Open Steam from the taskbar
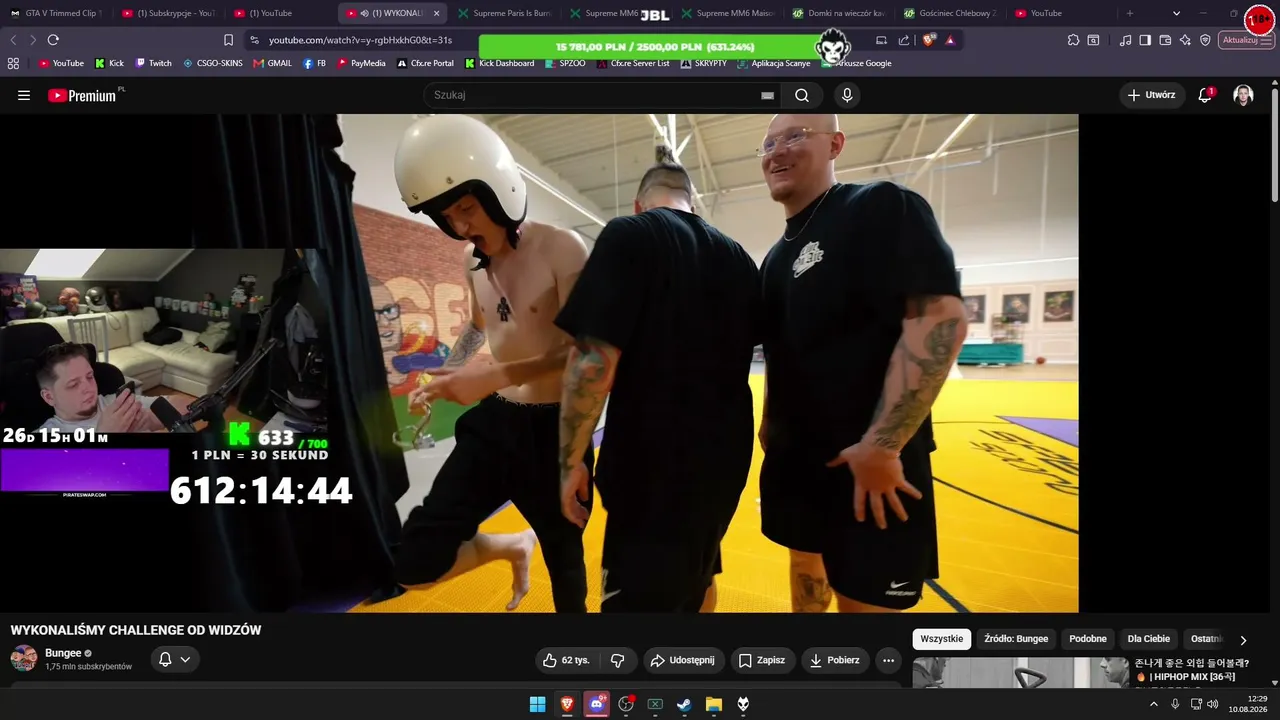This screenshot has width=1280, height=720. (x=684, y=704)
